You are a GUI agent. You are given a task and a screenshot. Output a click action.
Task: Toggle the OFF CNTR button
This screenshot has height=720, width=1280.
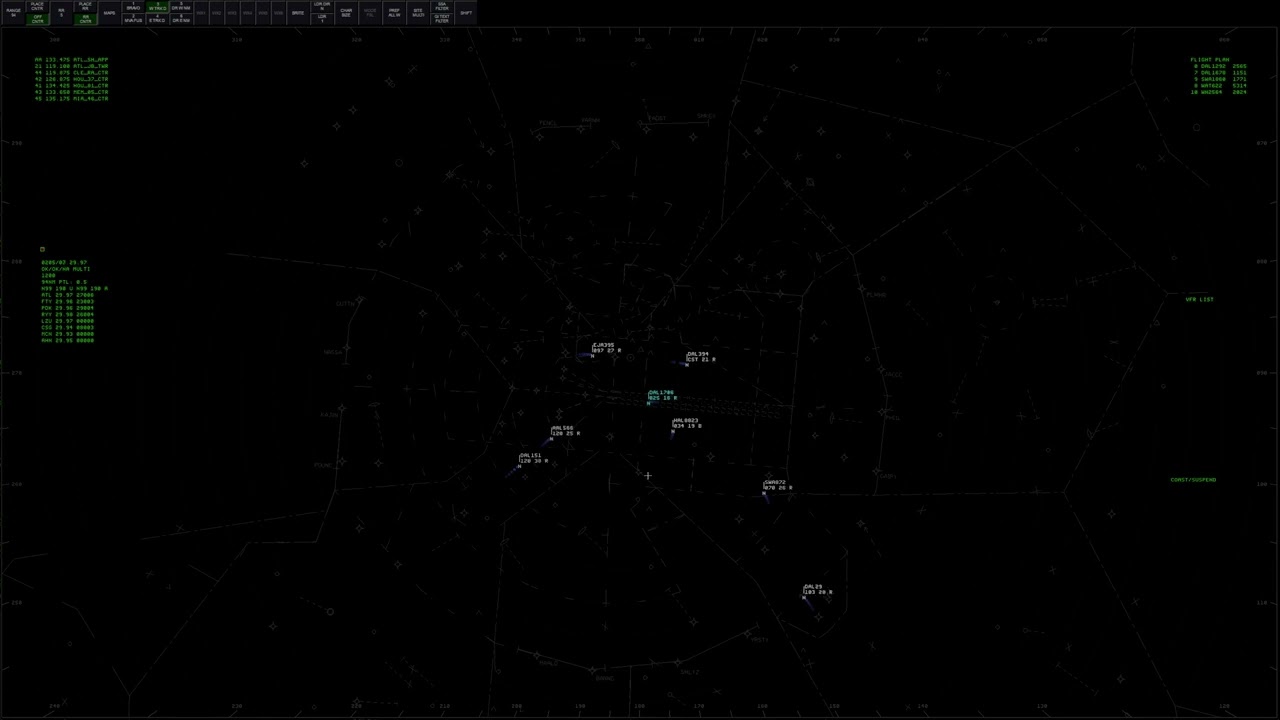point(37,18)
